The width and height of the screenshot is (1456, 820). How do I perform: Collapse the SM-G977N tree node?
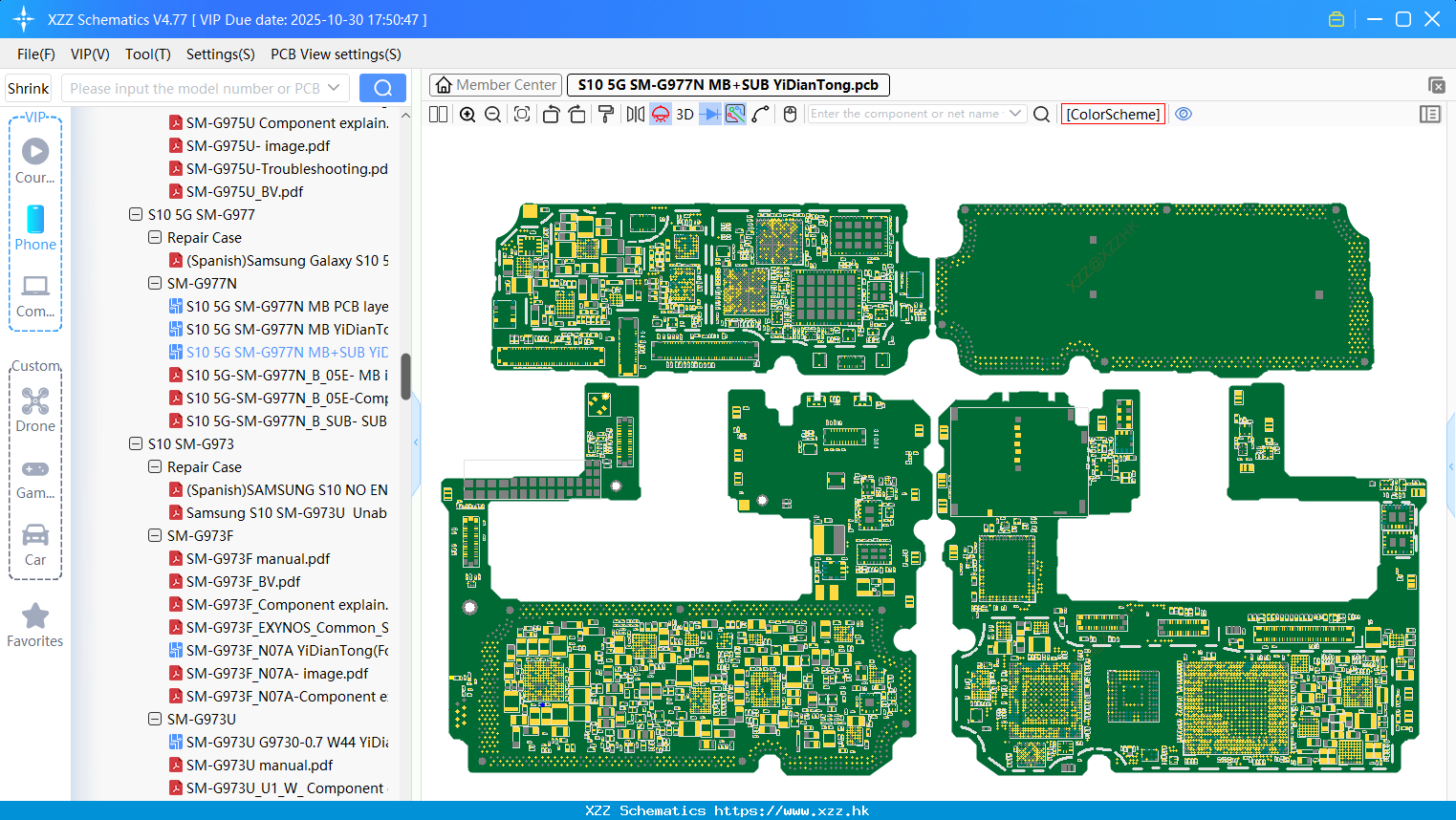155,283
